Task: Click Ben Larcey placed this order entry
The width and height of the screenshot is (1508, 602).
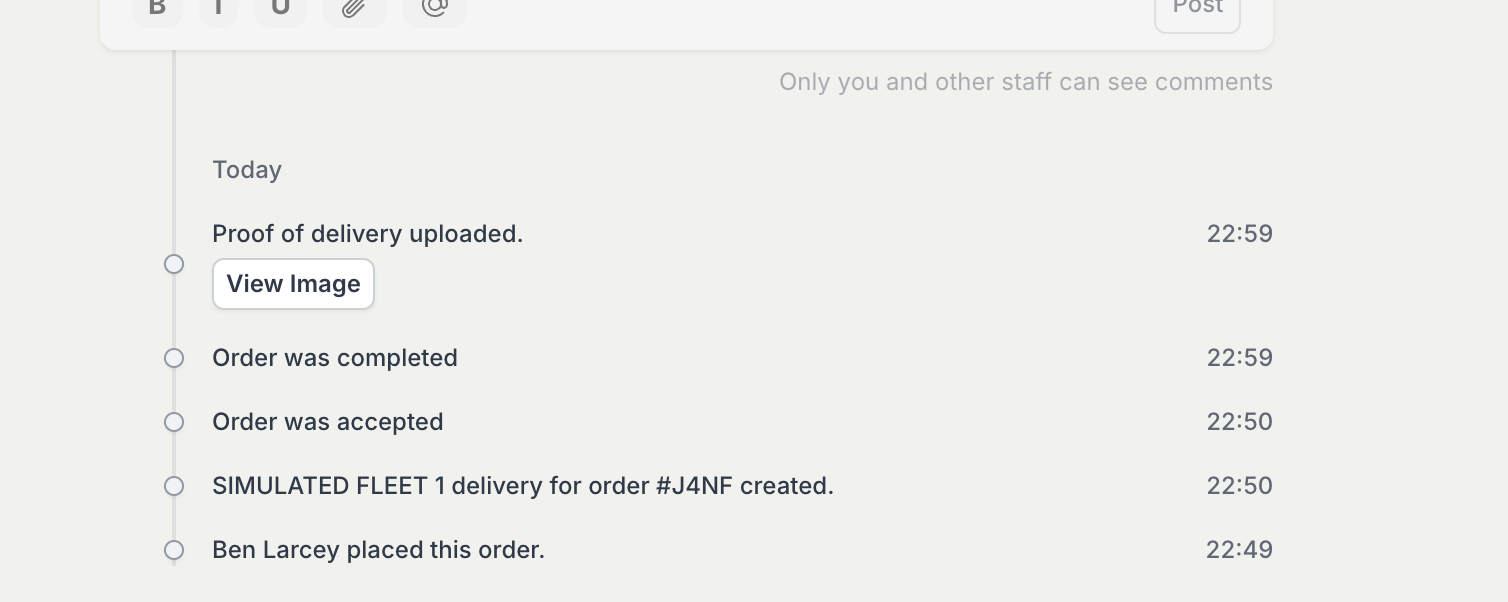Action: coord(378,550)
